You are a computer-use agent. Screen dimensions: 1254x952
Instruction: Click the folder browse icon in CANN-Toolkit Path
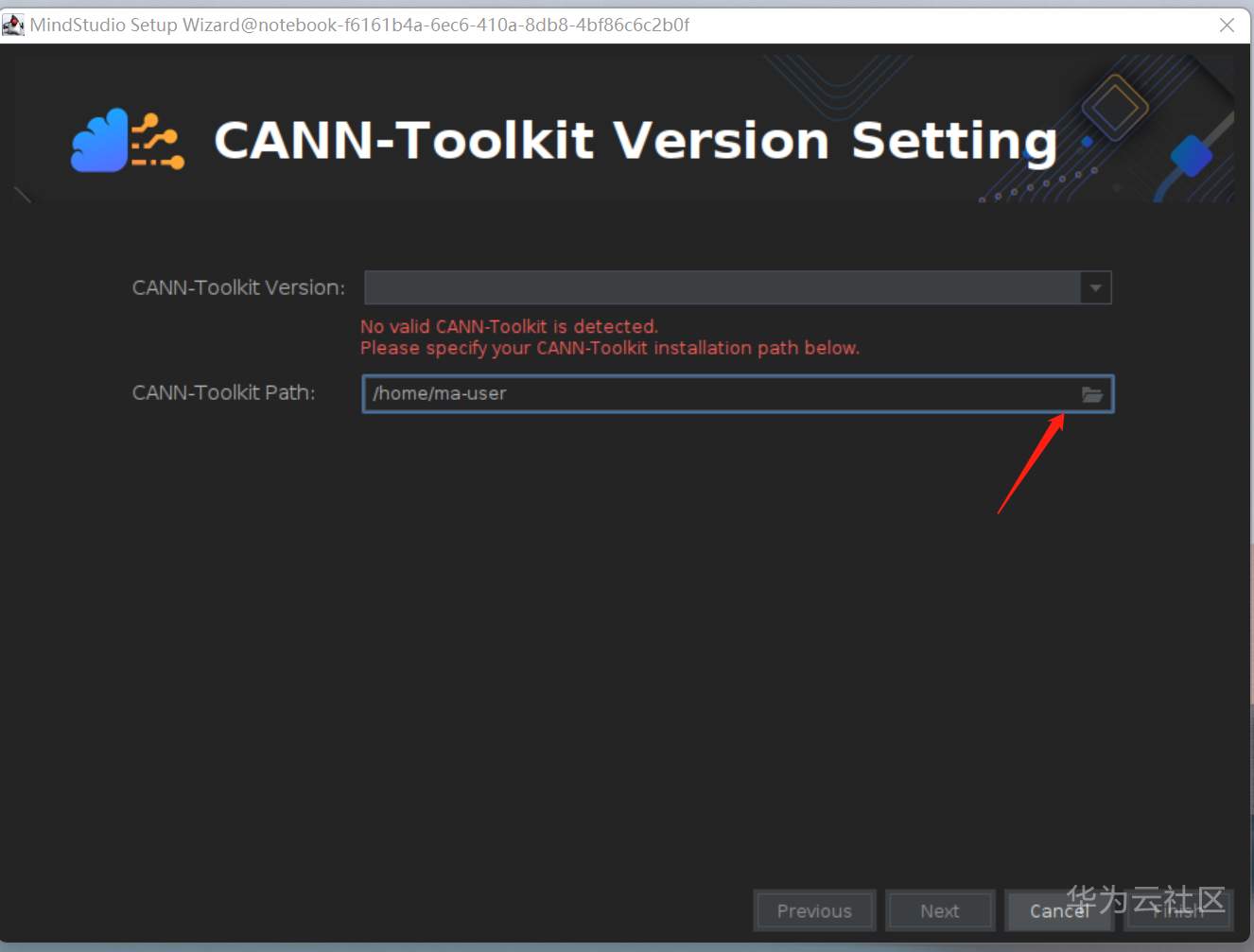[1092, 394]
